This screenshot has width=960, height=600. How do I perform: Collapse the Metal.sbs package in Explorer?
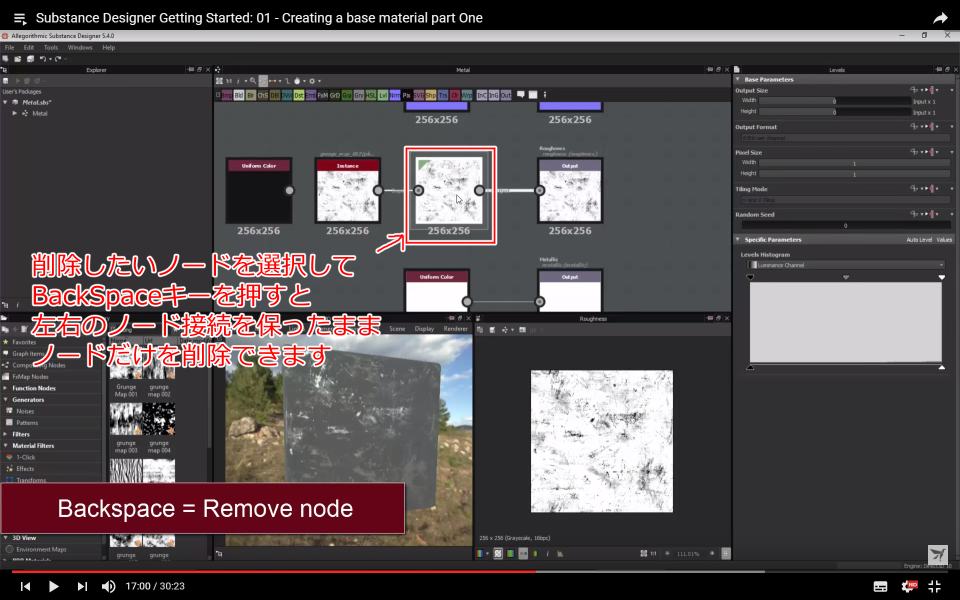[x=6, y=102]
